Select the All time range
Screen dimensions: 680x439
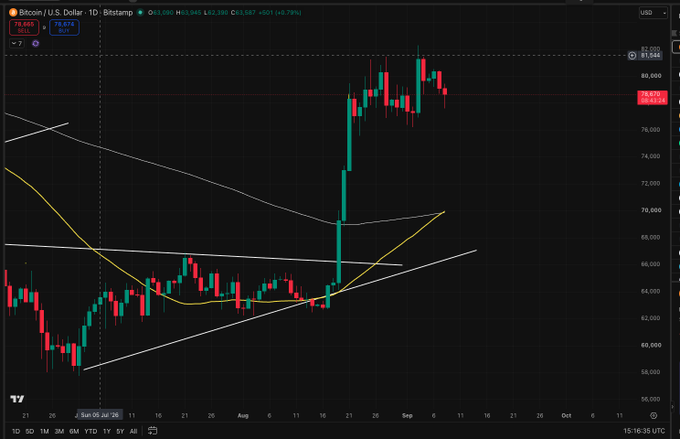point(134,431)
